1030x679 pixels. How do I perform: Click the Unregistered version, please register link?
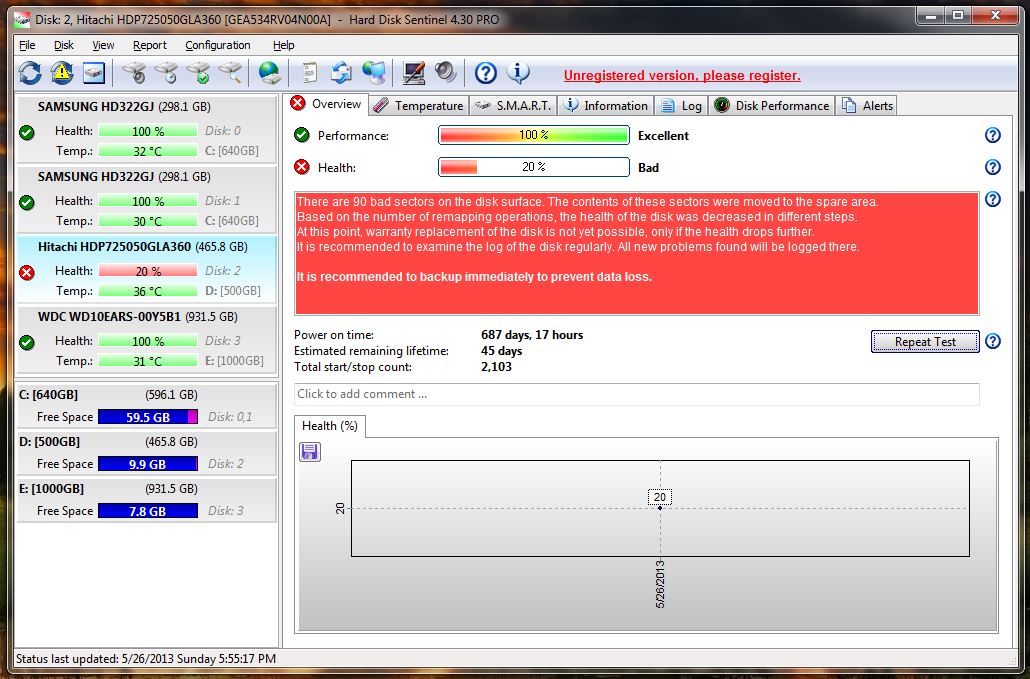[682, 76]
